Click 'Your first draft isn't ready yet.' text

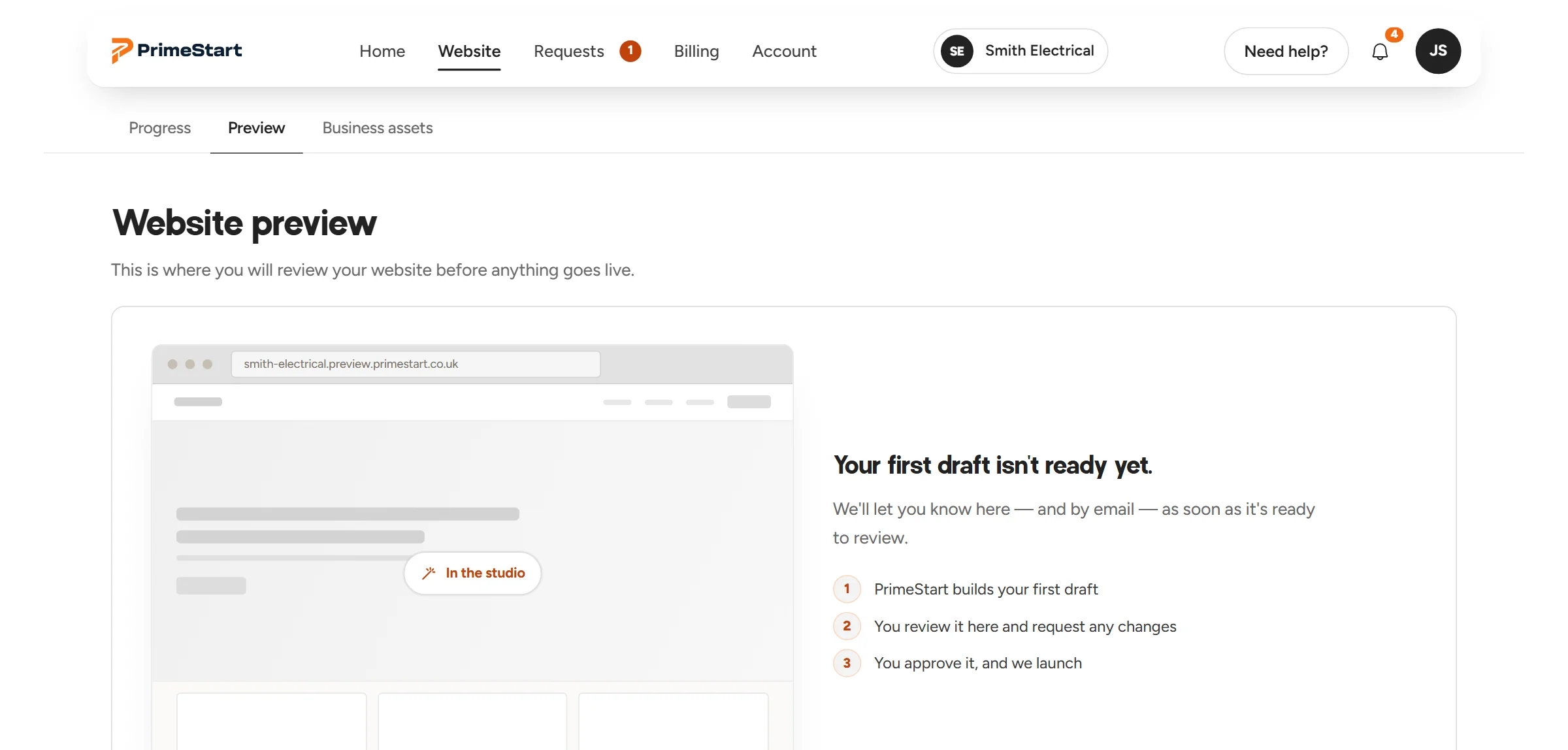(992, 465)
